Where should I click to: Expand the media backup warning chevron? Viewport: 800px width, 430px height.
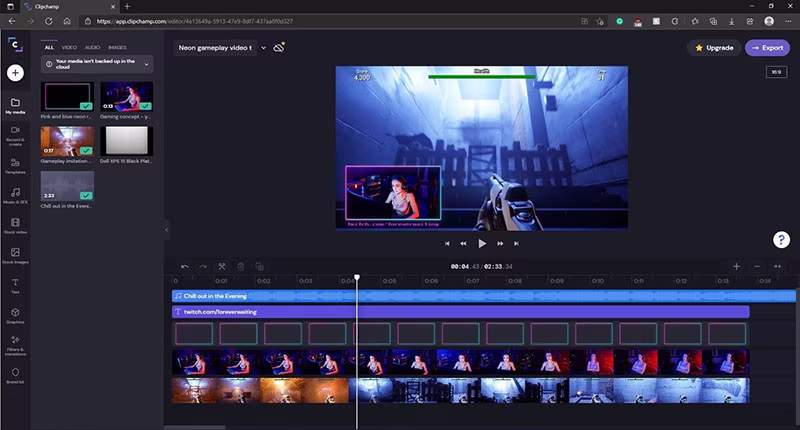point(147,64)
